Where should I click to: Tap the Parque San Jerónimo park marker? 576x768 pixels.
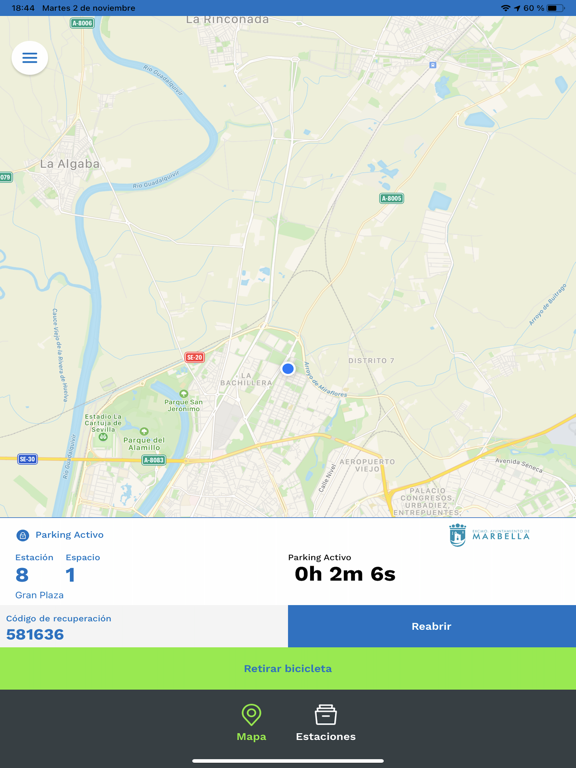point(184,393)
